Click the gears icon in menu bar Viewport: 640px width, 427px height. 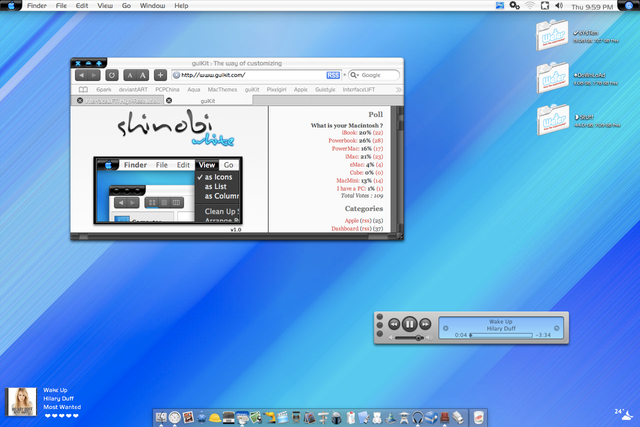tap(515, 6)
